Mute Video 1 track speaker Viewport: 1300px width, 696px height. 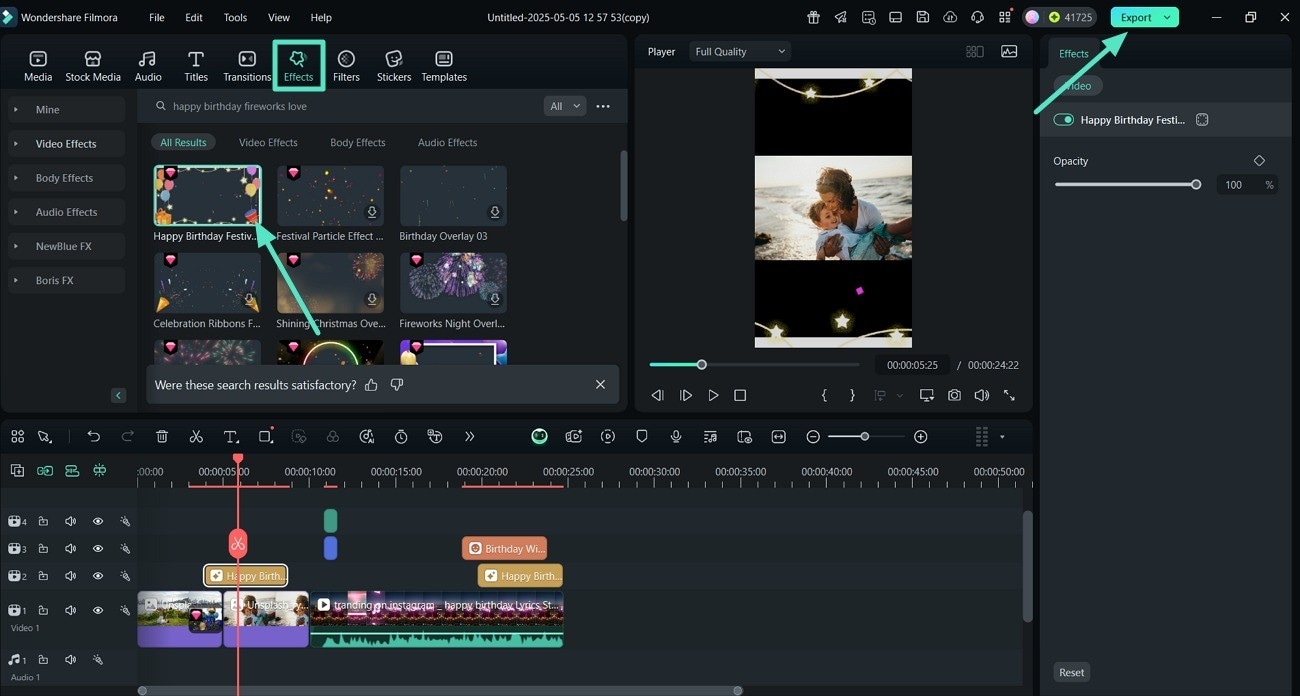[71, 610]
